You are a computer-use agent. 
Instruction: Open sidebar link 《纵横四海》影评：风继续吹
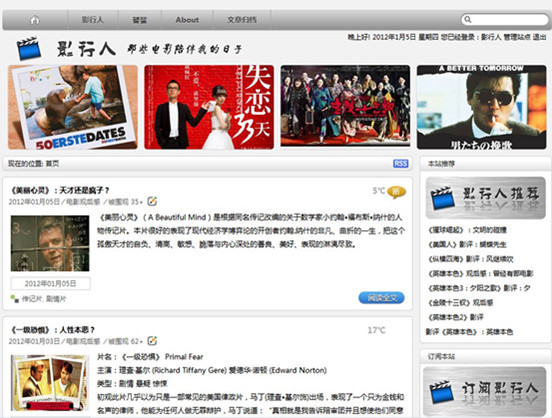[x=471, y=259]
